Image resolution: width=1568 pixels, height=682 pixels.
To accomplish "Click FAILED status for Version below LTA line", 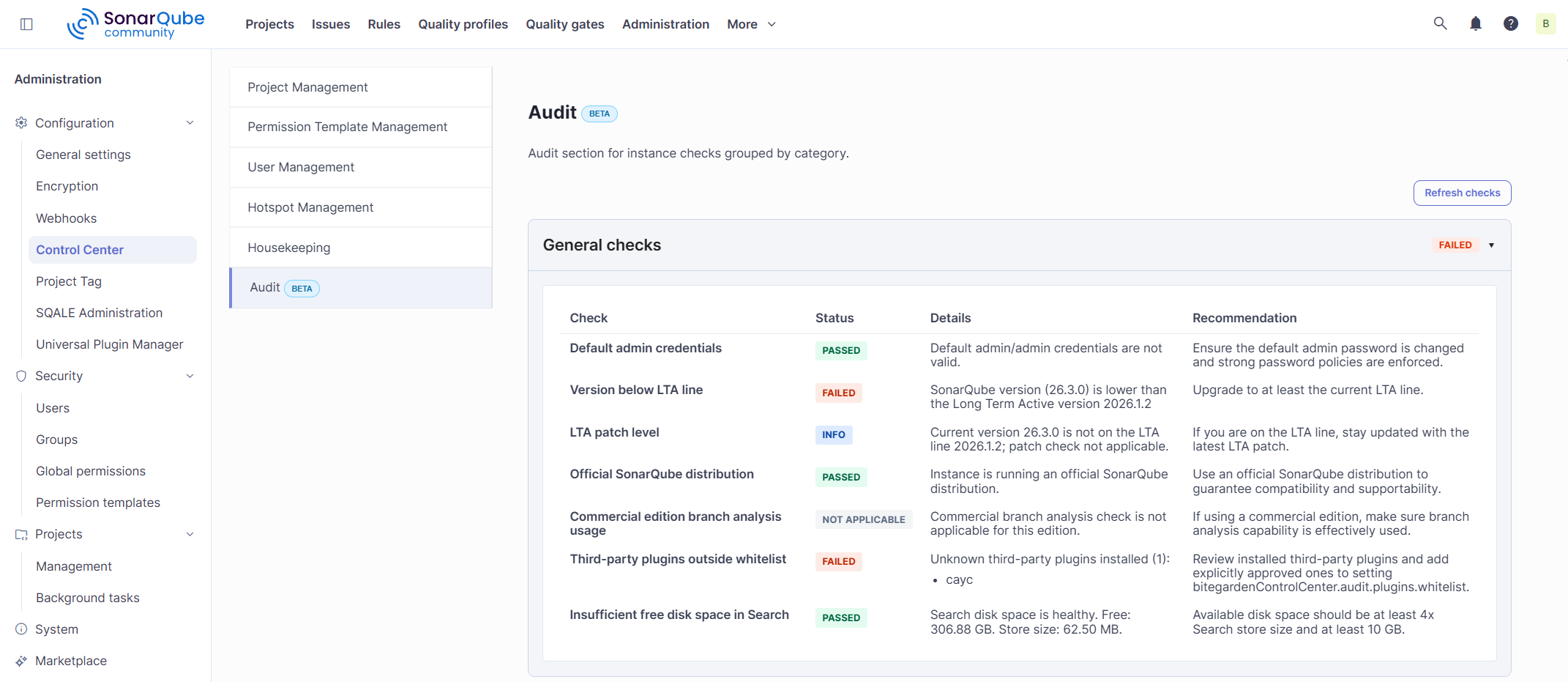I will 838,393.
